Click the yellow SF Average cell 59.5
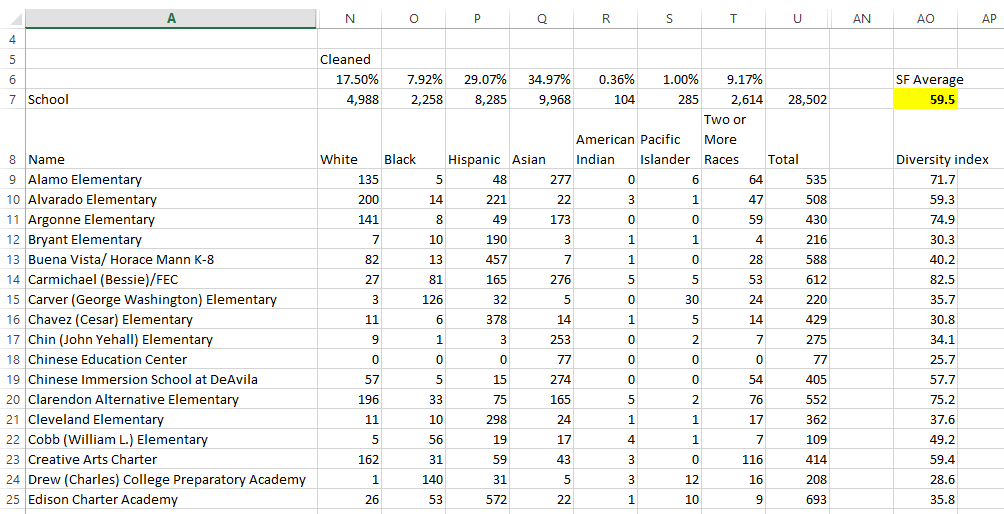This screenshot has width=1004, height=514. pyautogui.click(x=925, y=99)
